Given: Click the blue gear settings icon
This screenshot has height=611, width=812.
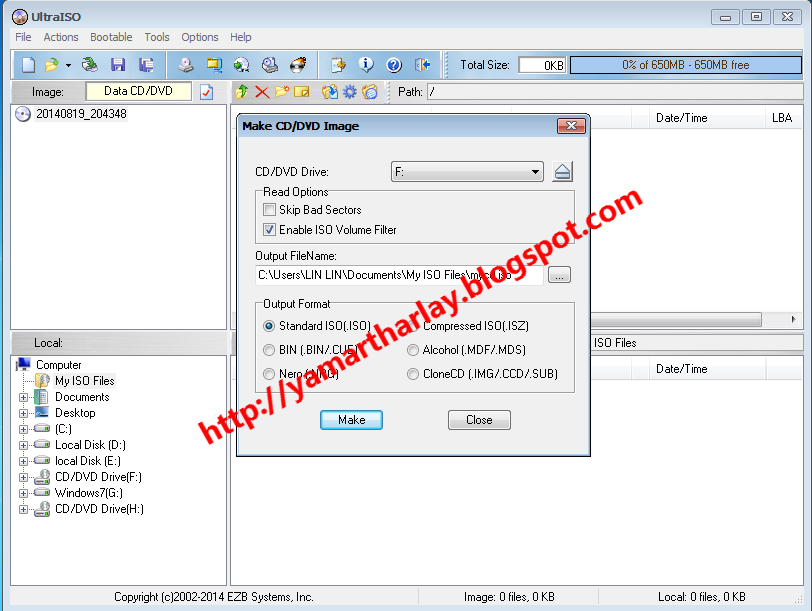Looking at the screenshot, I should point(350,92).
